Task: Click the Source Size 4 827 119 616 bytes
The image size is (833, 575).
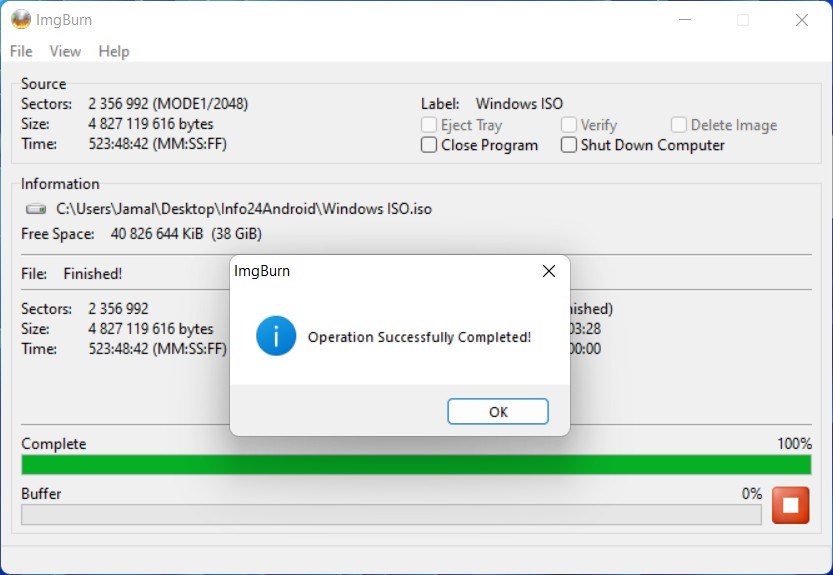Action: 151,124
